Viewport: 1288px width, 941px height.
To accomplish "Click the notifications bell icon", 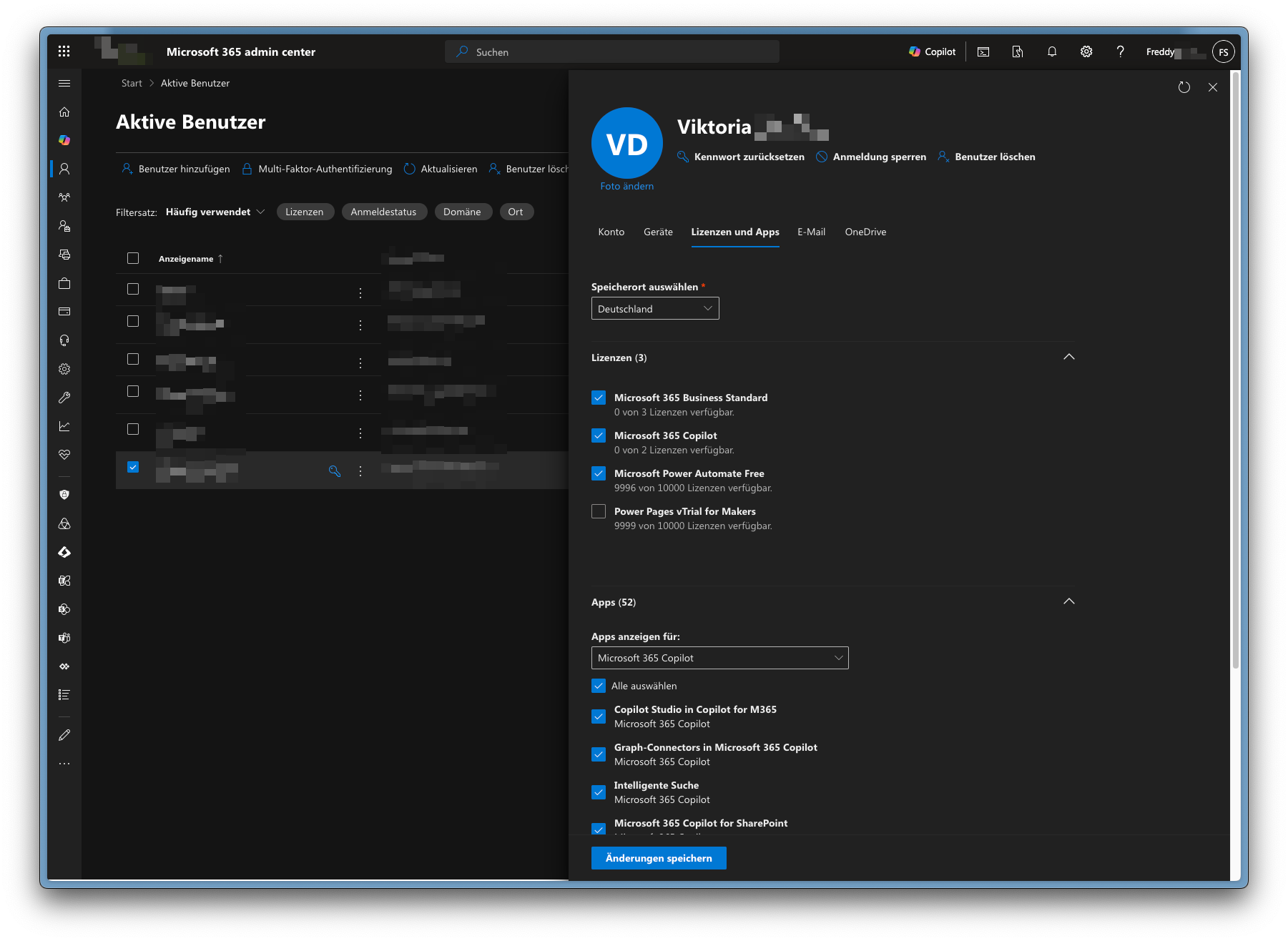I will (x=1052, y=51).
